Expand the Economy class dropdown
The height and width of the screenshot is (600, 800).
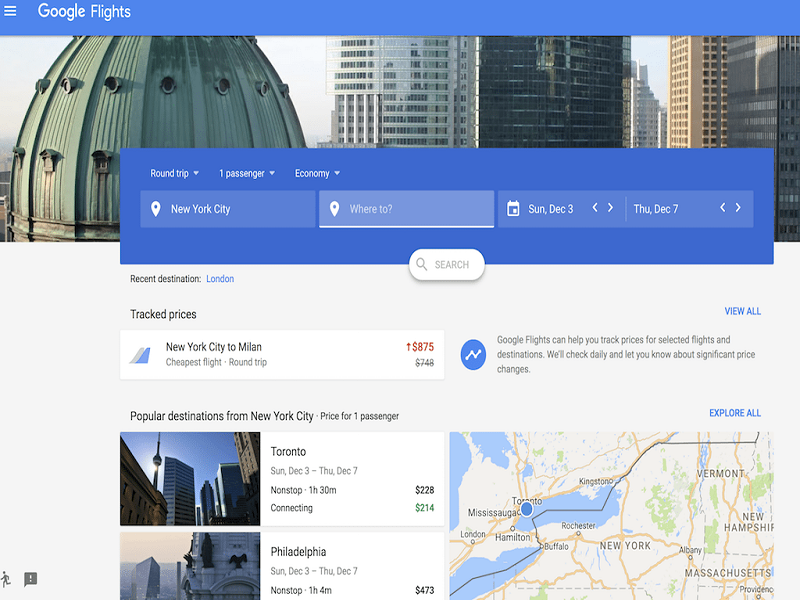click(x=317, y=173)
